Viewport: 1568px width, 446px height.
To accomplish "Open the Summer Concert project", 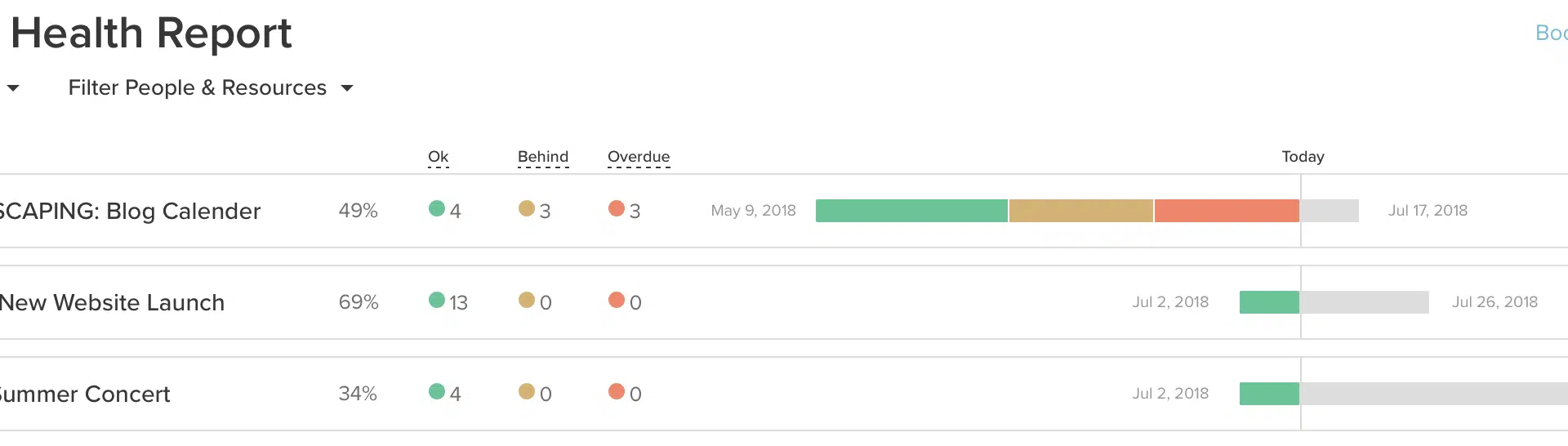I will pos(85,395).
